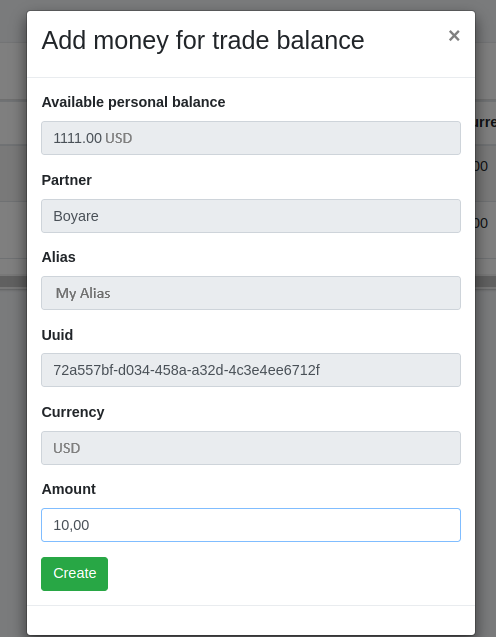Focus the Amount input field
Image resolution: width=496 pixels, height=637 pixels.
(251, 525)
